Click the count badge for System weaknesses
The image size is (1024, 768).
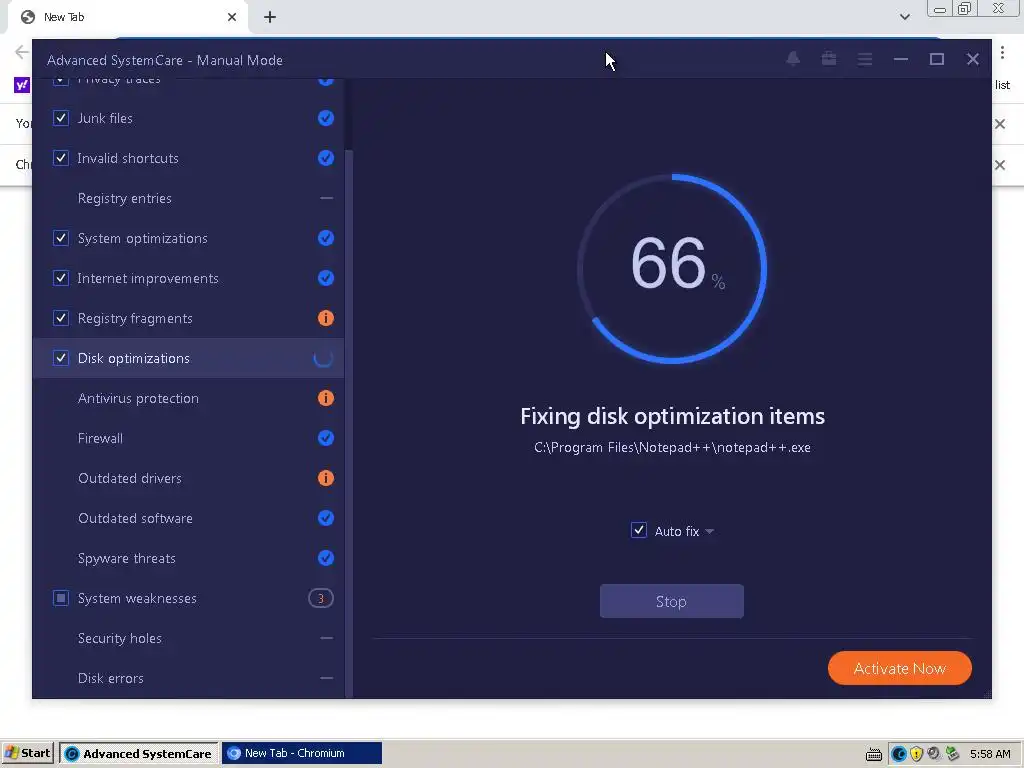321,598
